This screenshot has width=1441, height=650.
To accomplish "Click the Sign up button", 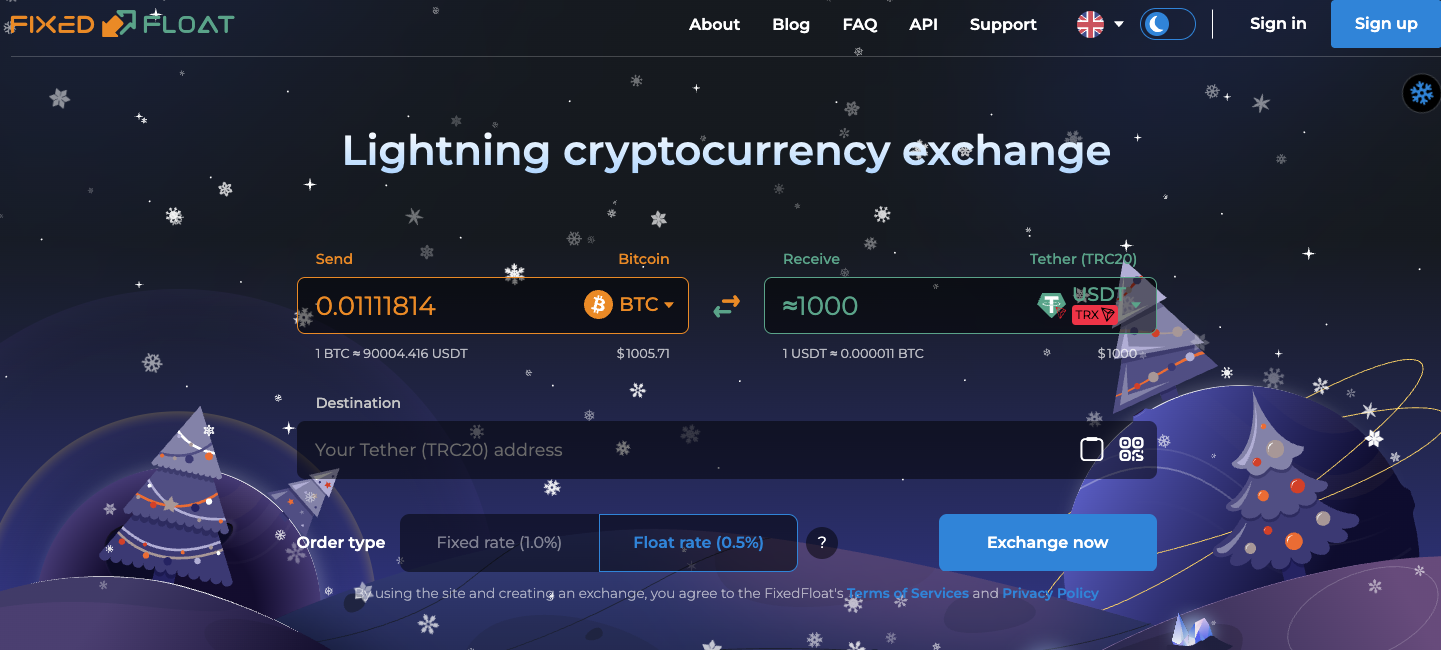I will (1385, 23).
